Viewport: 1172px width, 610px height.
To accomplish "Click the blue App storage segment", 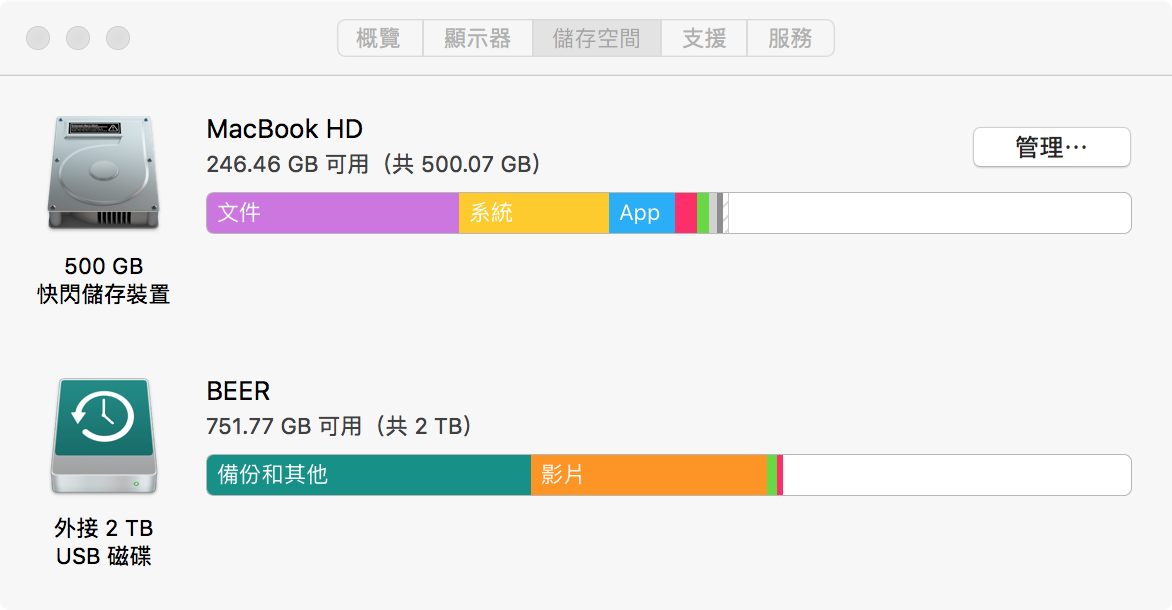I will pyautogui.click(x=641, y=213).
